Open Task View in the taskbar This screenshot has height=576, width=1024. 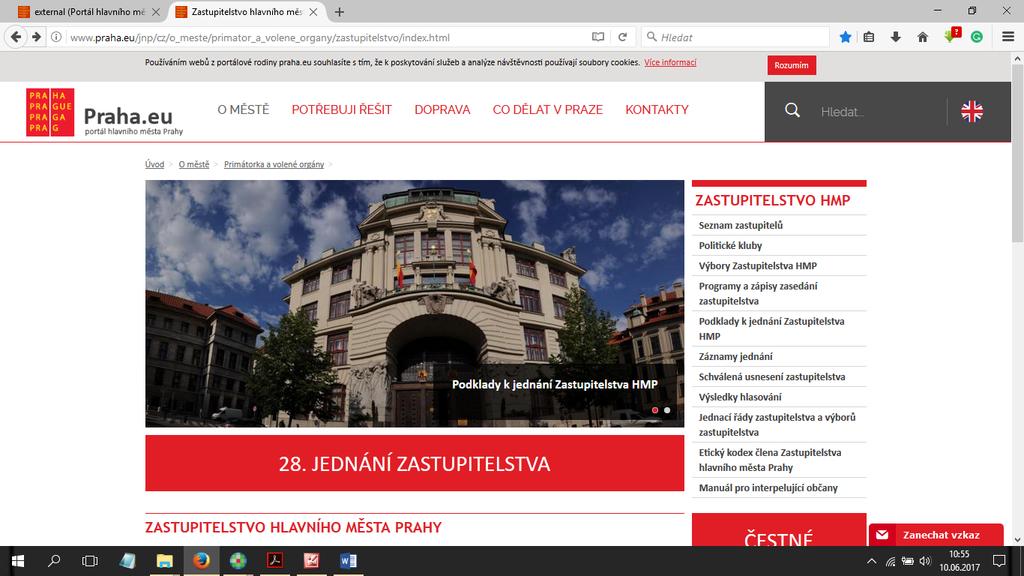point(90,561)
